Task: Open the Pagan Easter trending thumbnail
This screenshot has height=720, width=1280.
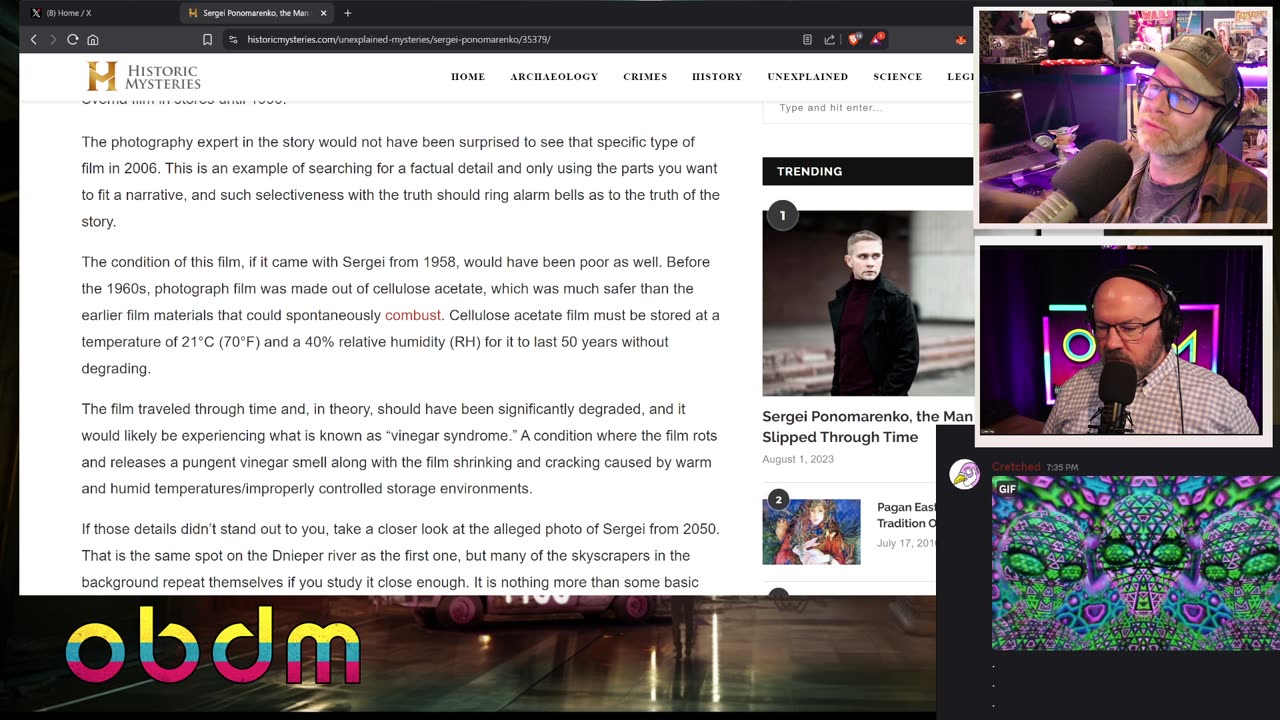Action: pos(811,532)
